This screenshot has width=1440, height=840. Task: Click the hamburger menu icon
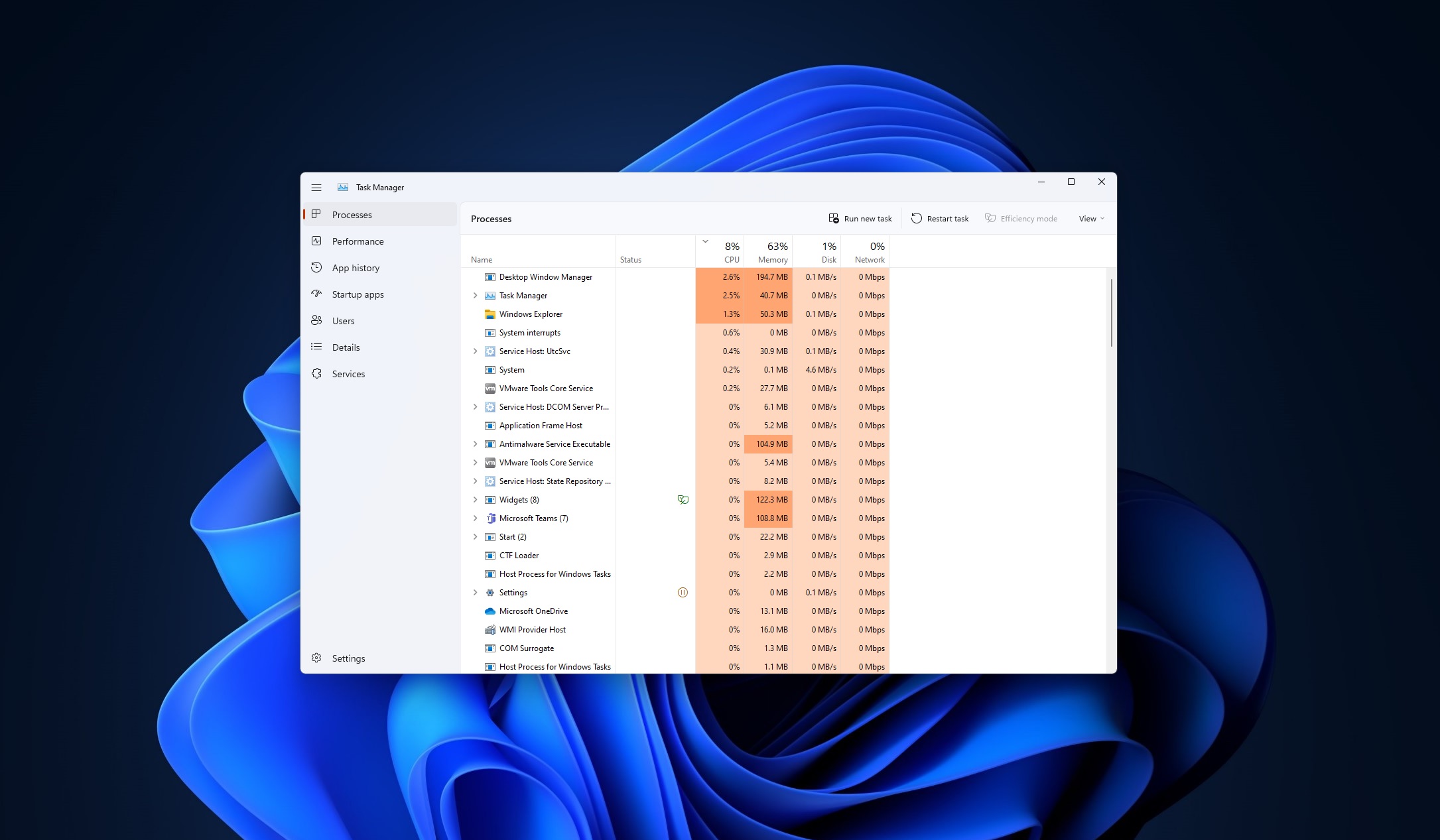point(316,187)
